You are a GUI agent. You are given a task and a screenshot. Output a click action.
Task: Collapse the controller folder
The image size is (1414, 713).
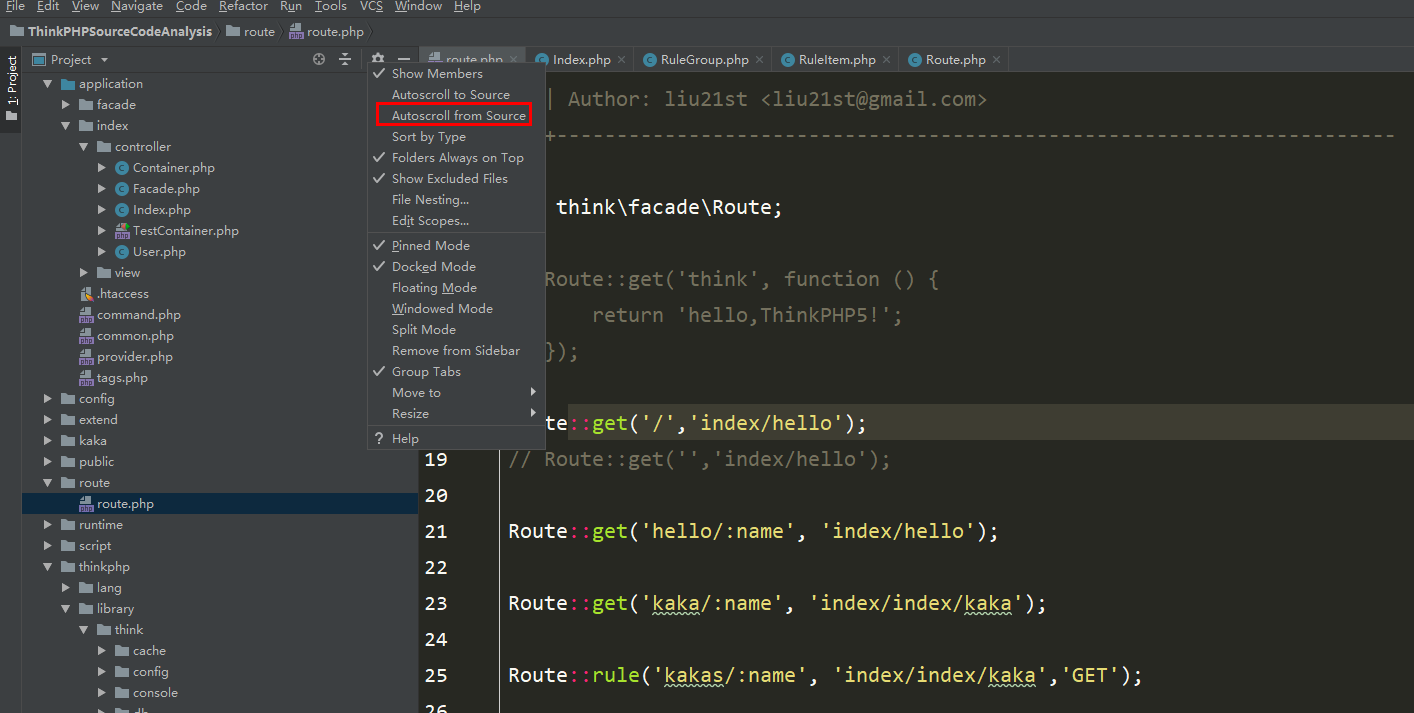coord(84,147)
